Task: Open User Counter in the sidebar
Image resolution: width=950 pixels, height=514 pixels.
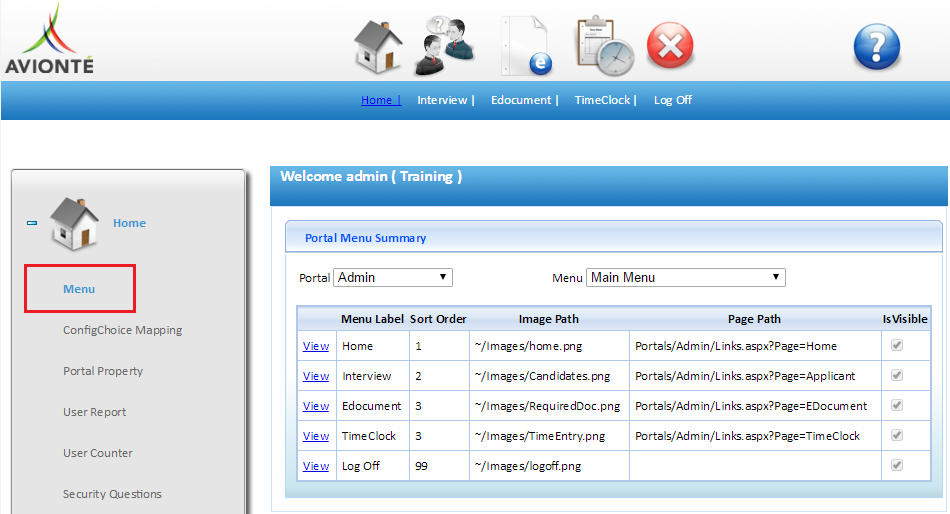Action: coord(98,453)
